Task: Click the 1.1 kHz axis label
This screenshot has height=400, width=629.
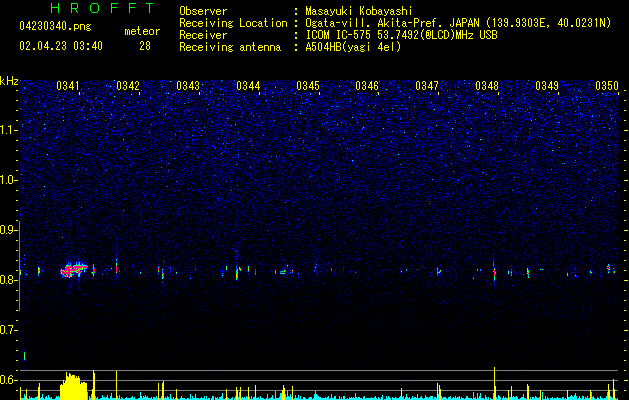Action: click(9, 130)
